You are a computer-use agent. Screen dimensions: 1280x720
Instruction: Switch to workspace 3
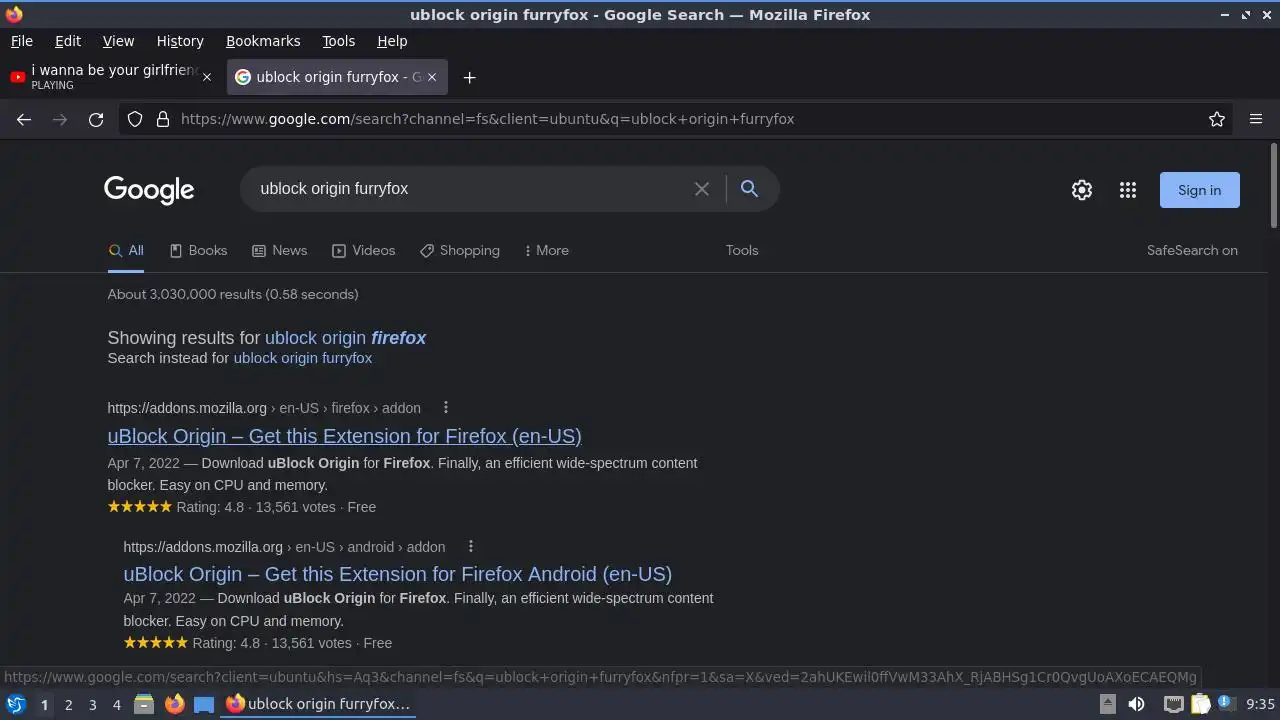[92, 705]
